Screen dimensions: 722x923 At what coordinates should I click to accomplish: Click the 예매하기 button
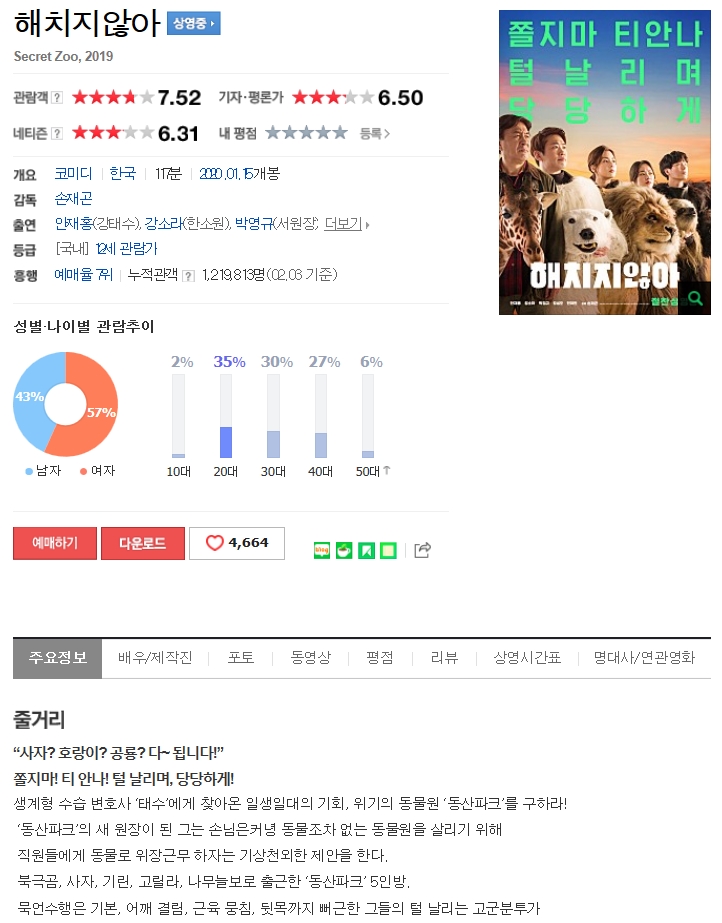tap(55, 543)
